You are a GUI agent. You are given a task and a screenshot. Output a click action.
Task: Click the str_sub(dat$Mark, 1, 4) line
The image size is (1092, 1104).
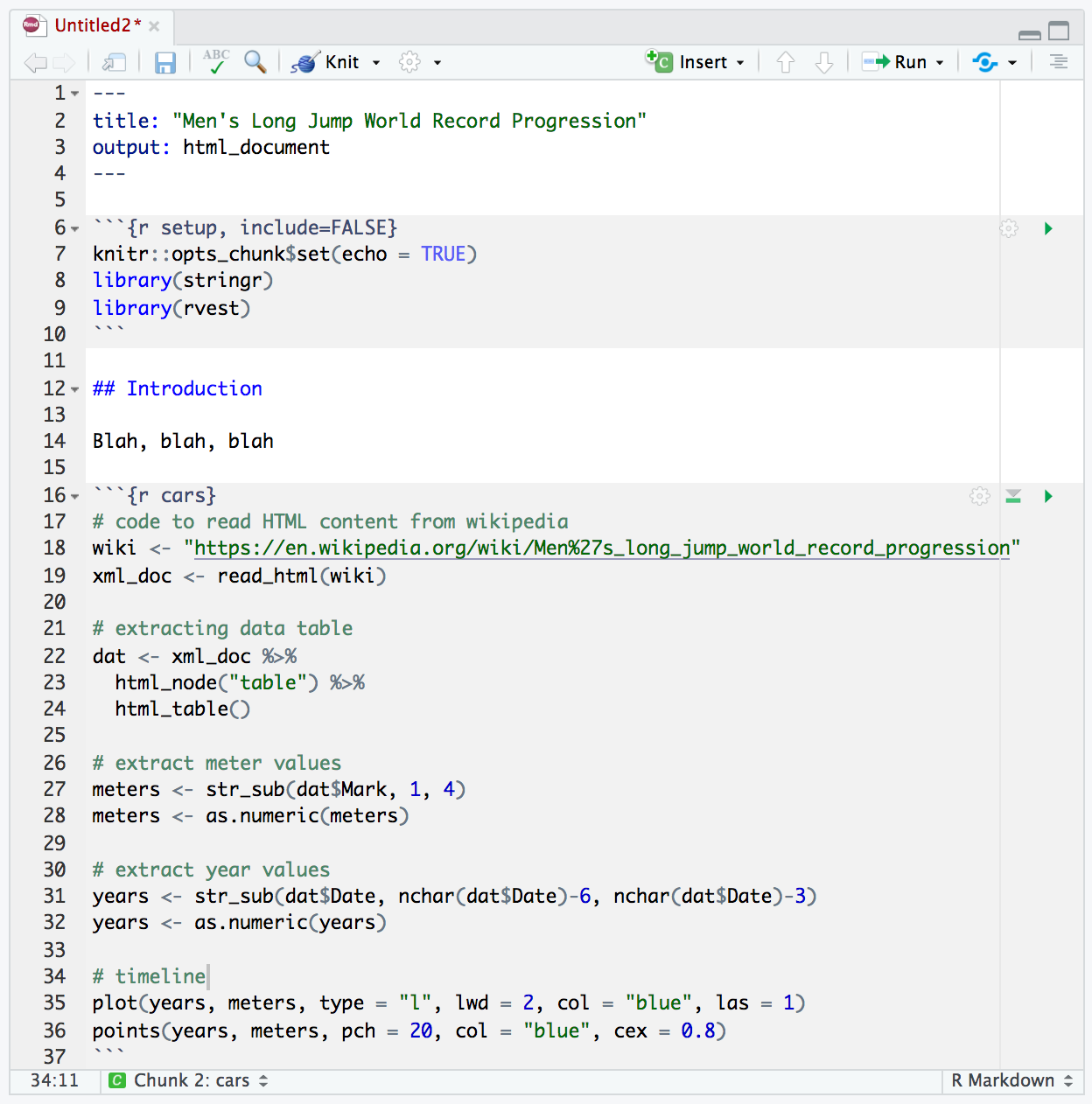[279, 789]
